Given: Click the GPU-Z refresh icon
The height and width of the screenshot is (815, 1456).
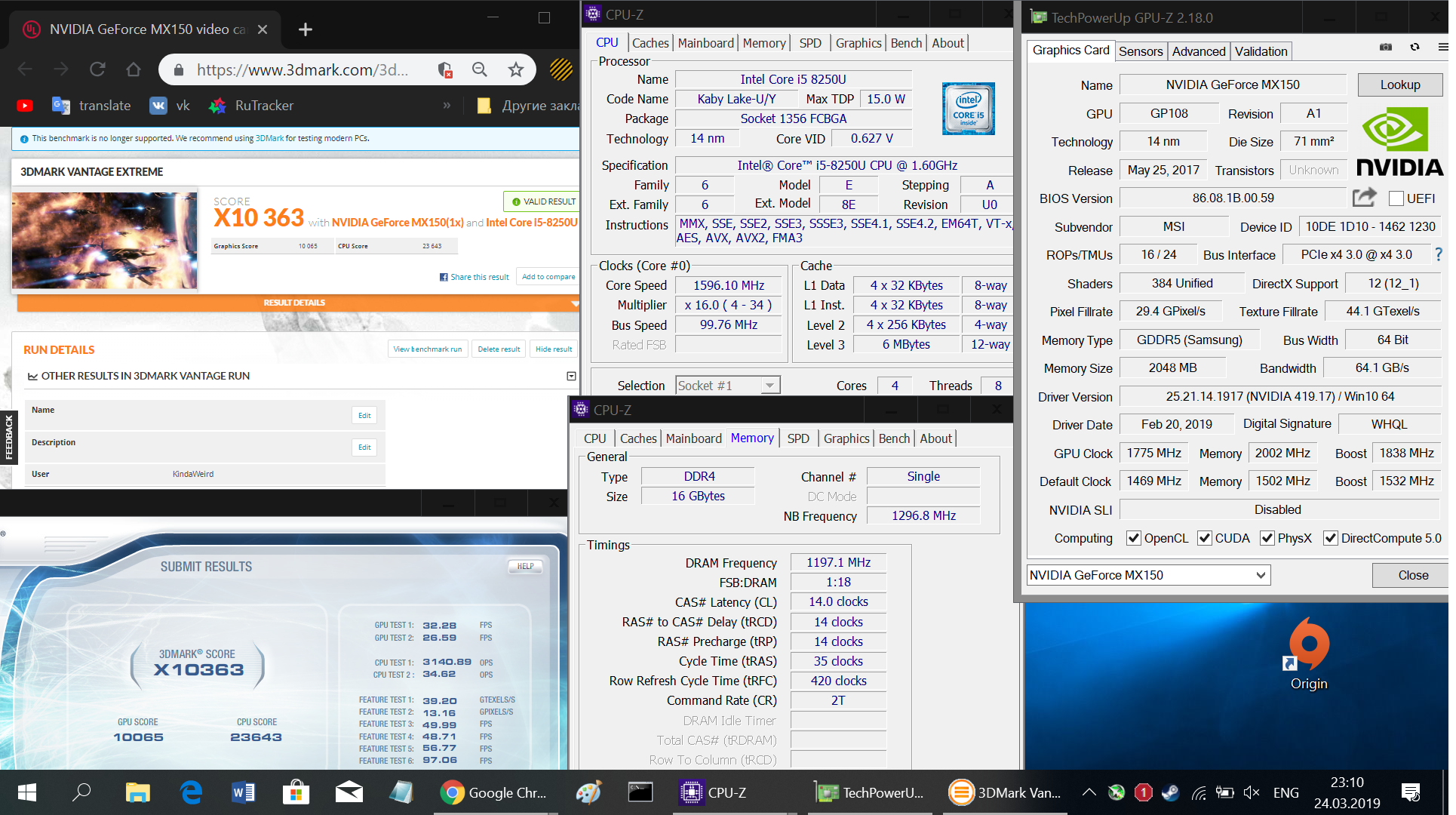Looking at the screenshot, I should pos(1415,47).
